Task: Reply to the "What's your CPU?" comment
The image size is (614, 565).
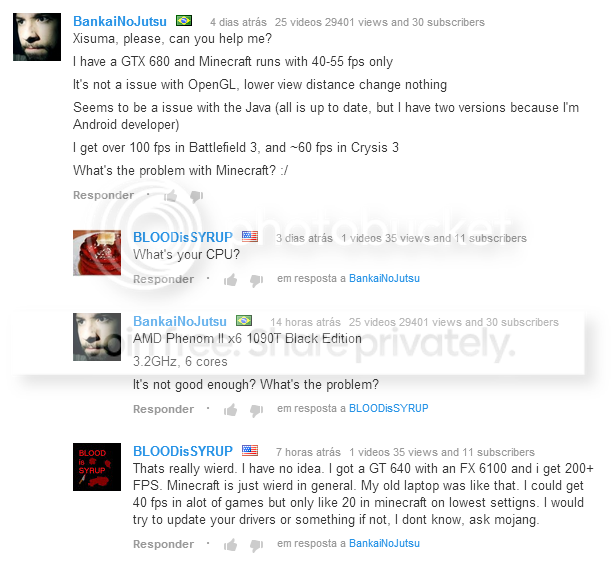Action: click(163, 279)
